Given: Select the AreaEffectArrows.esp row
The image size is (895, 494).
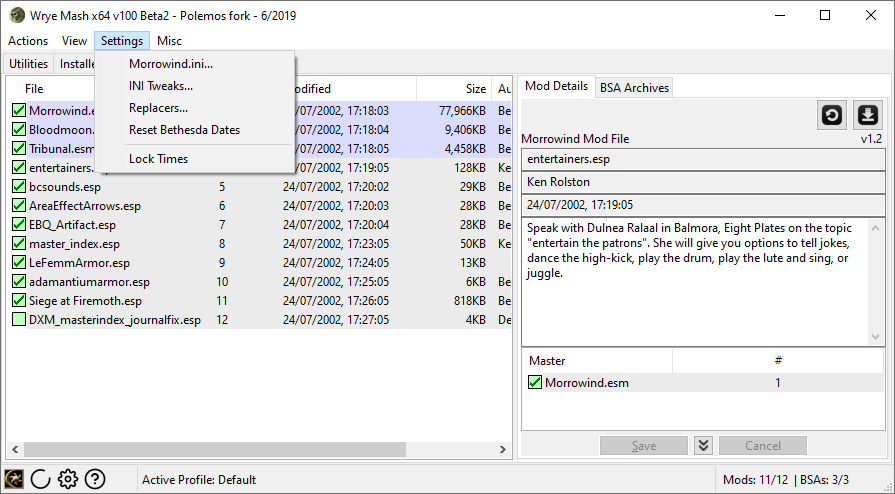Looking at the screenshot, I should click(x=260, y=206).
